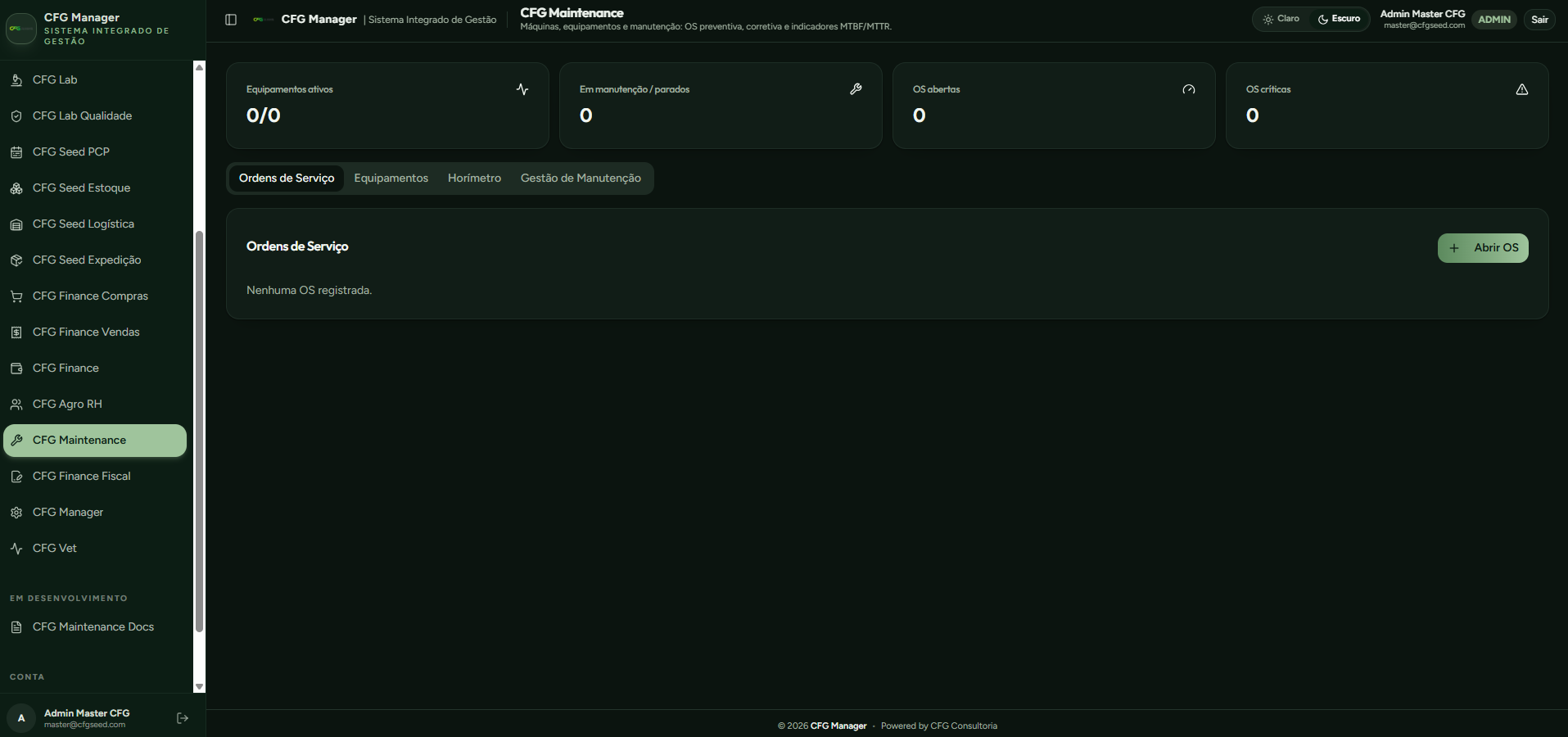
Task: Open Gestão de Manutenção tab
Action: coord(581,179)
